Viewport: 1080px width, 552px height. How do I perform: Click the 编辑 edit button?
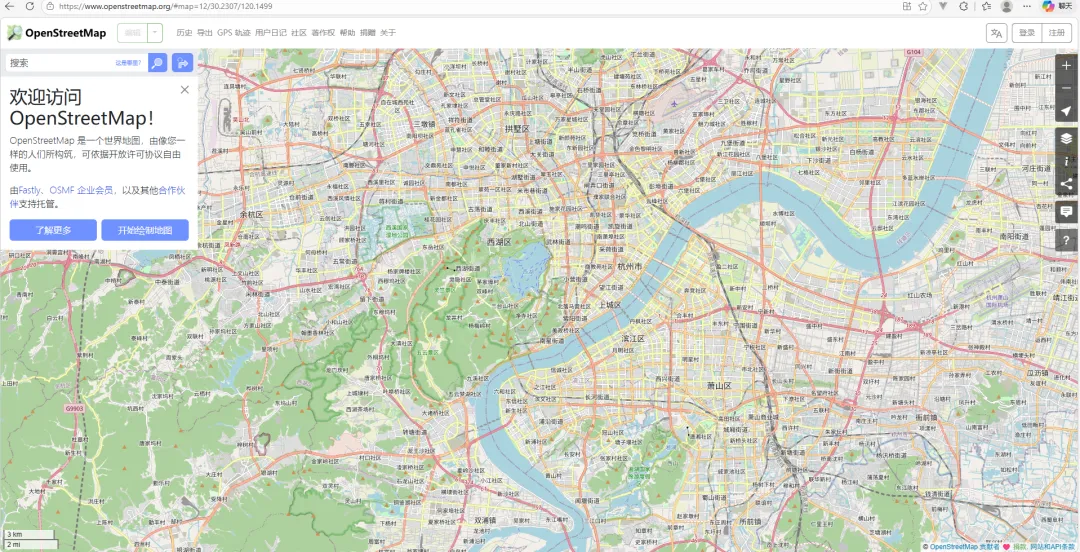(x=132, y=32)
